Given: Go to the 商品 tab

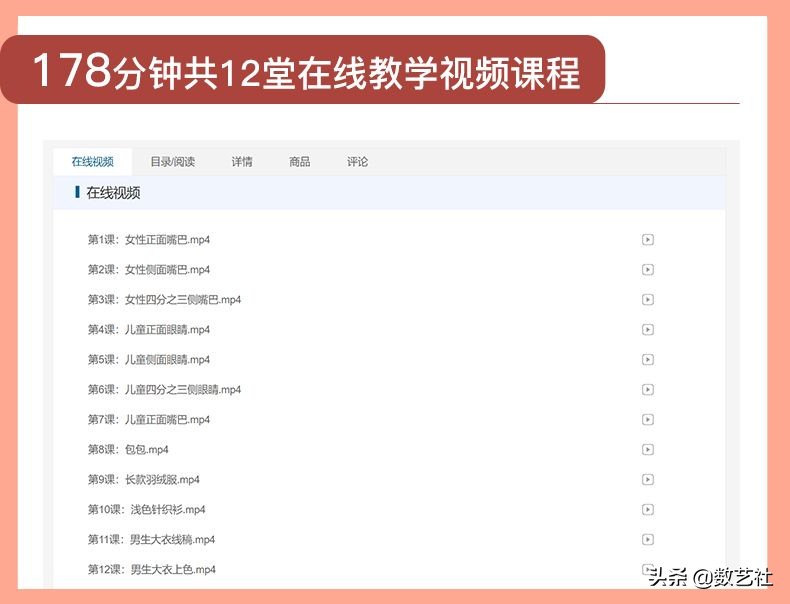Looking at the screenshot, I should (x=299, y=162).
